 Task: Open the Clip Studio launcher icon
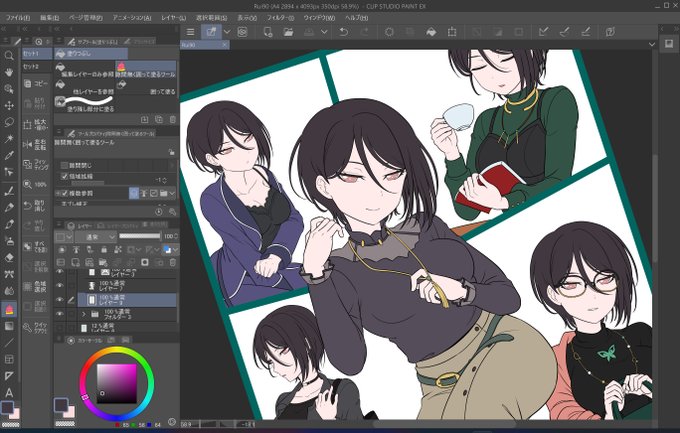pyautogui.click(x=242, y=32)
